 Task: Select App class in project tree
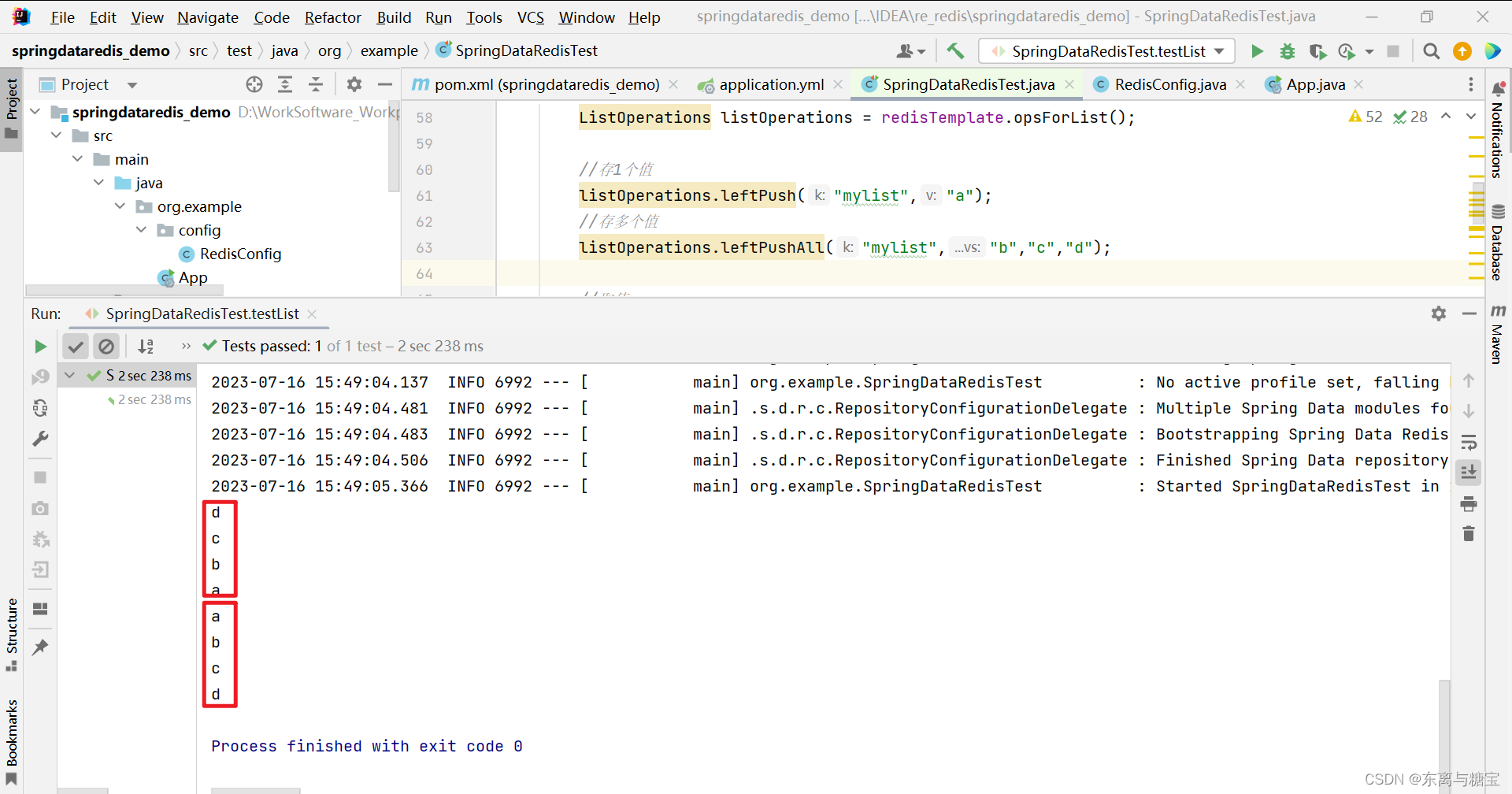click(x=183, y=277)
